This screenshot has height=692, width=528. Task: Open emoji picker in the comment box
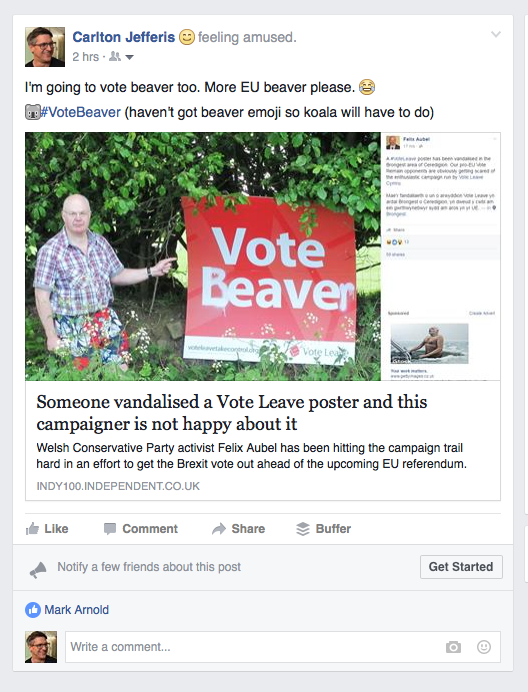pyautogui.click(x=484, y=647)
